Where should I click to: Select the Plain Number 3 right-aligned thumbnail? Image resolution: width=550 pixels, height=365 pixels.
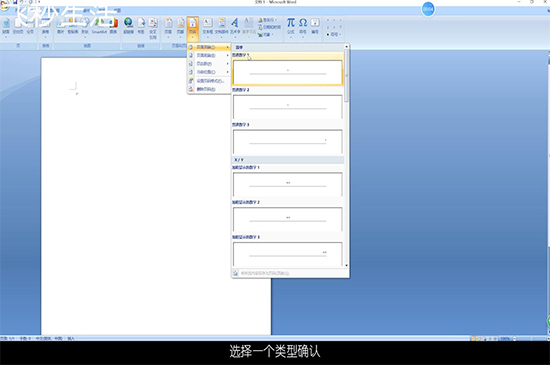[x=288, y=142]
